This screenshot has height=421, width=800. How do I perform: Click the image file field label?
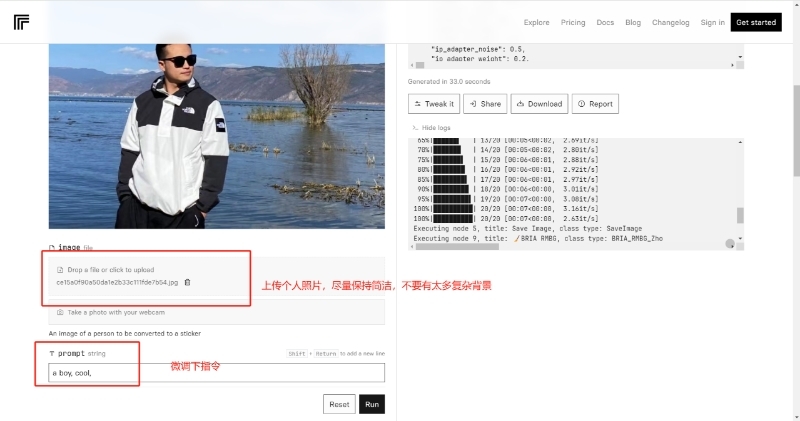(71, 247)
